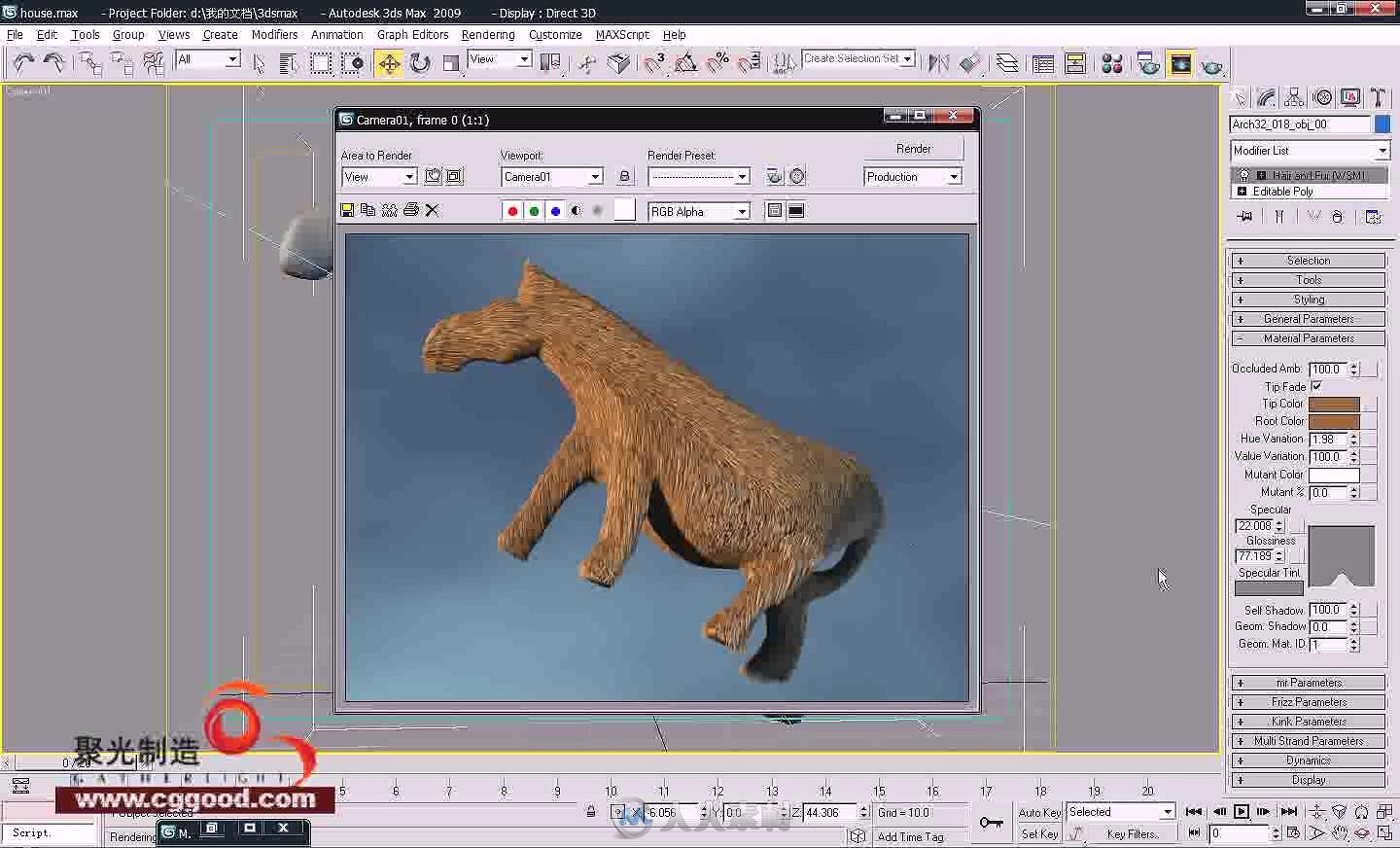Open the Material Editor spheres icon

[1112, 64]
